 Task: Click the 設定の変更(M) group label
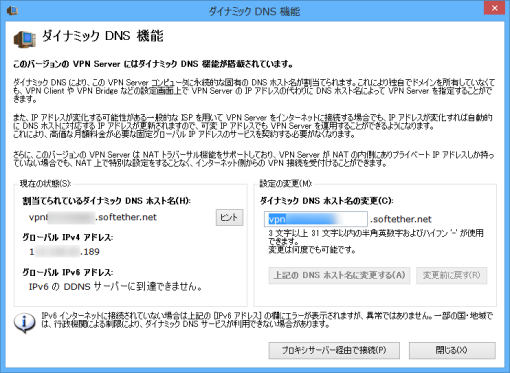click(x=286, y=184)
